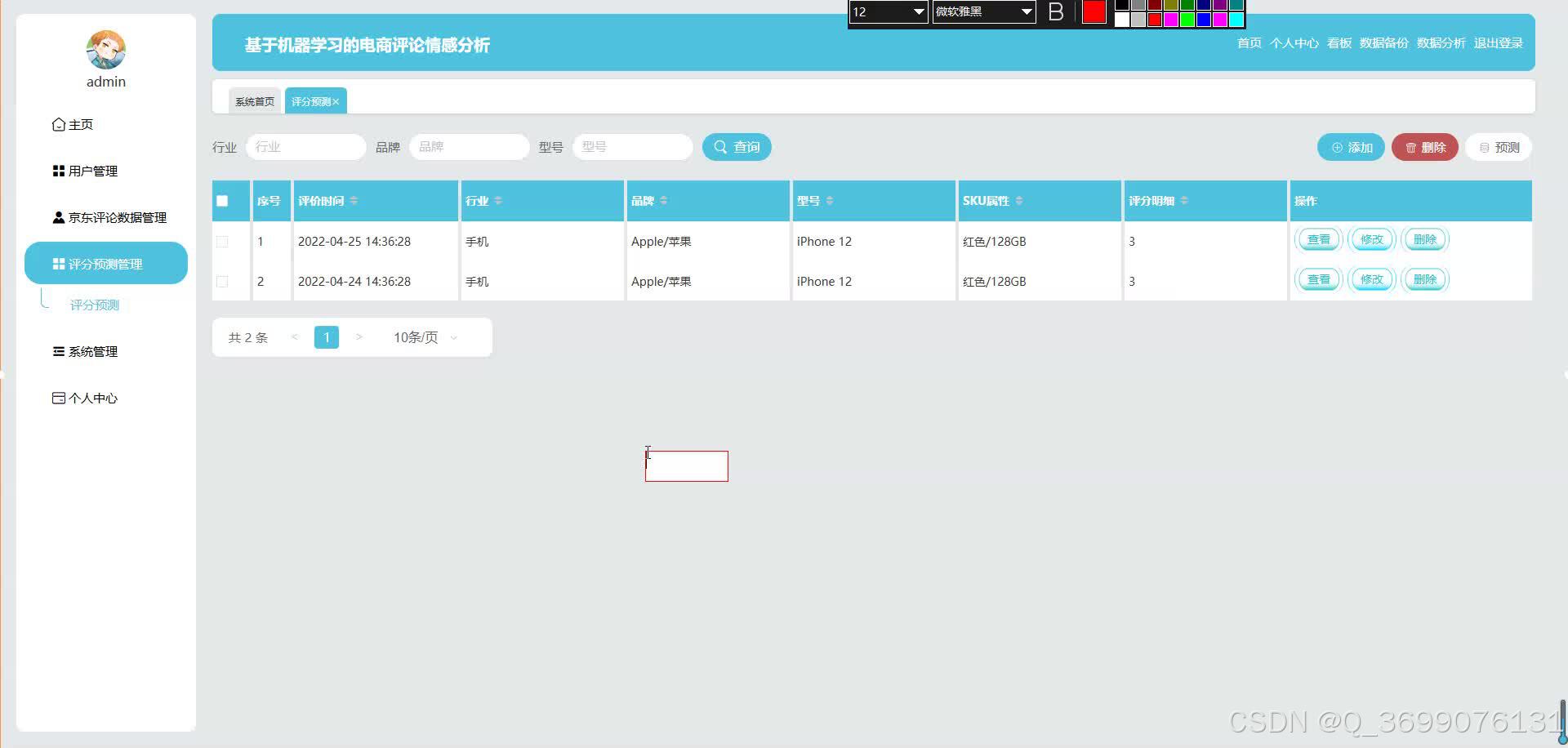Pick the bright blue color swatch
This screenshot has height=748, width=1568.
[1204, 20]
